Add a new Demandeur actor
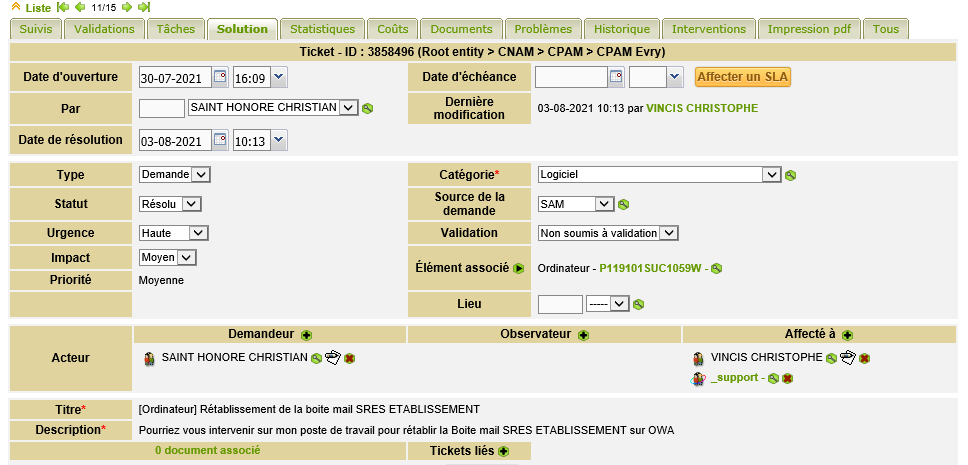 click(x=306, y=335)
